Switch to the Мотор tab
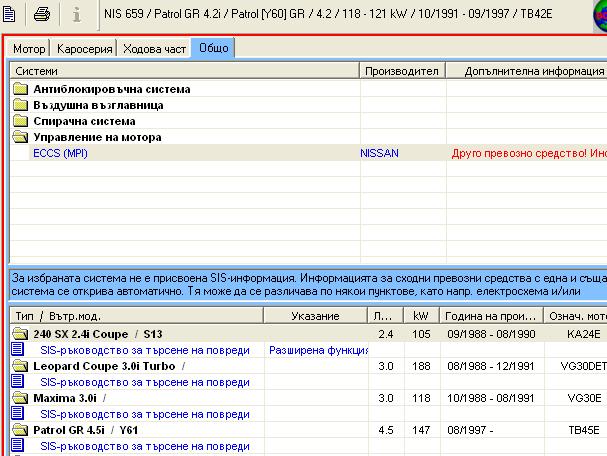The height and width of the screenshot is (456, 607). [x=29, y=49]
